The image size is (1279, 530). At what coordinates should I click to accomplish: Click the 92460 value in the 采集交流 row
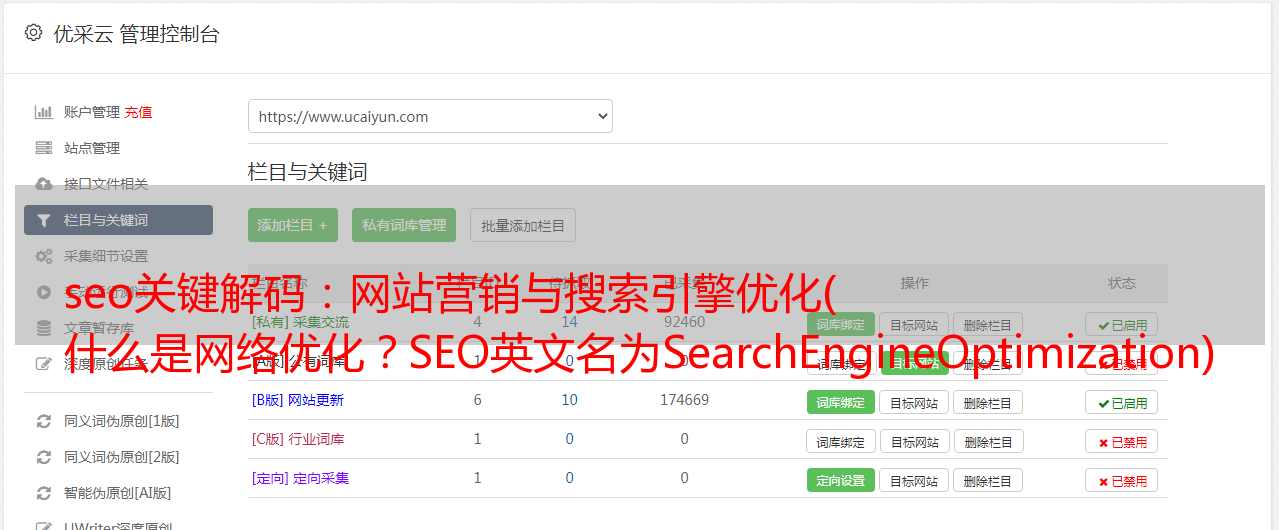pos(684,322)
